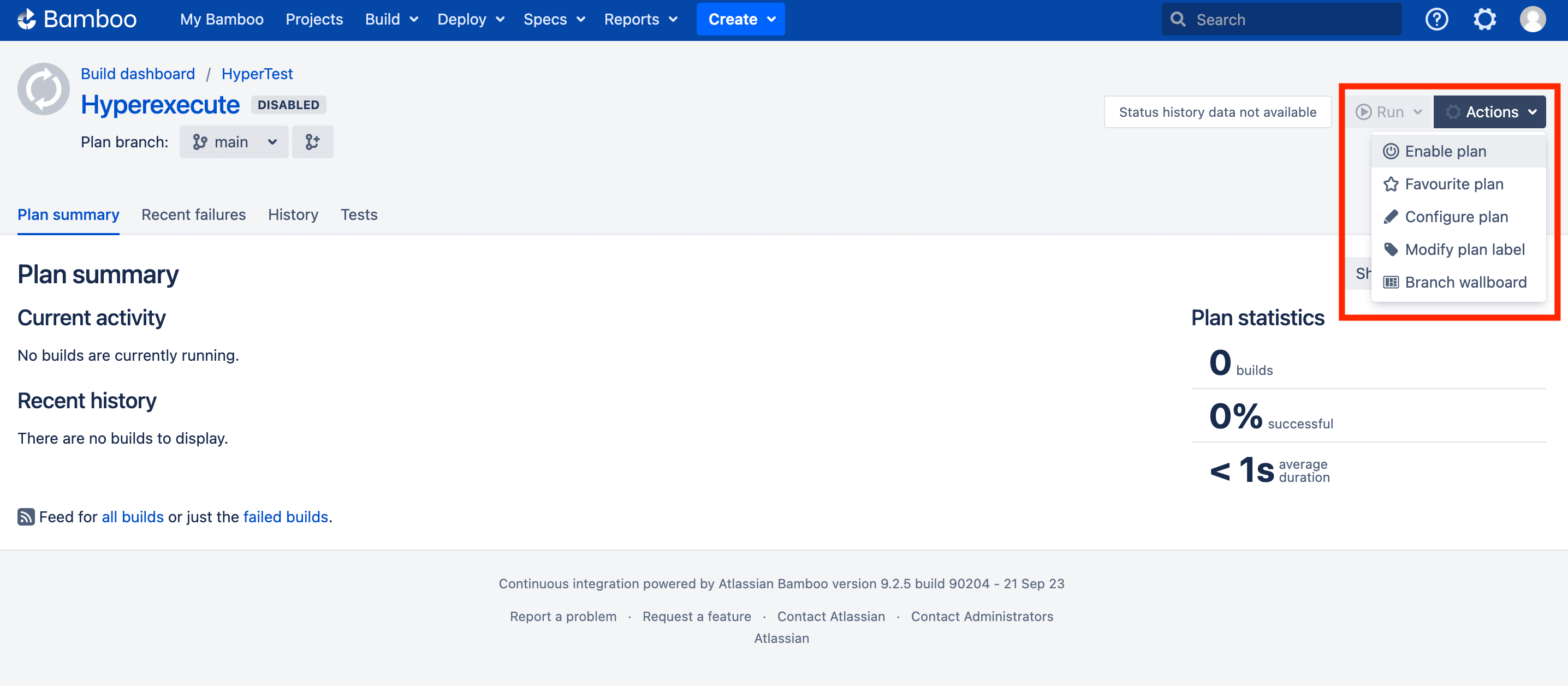This screenshot has height=686, width=1568.
Task: Choose Modify plan label option
Action: [1464, 249]
